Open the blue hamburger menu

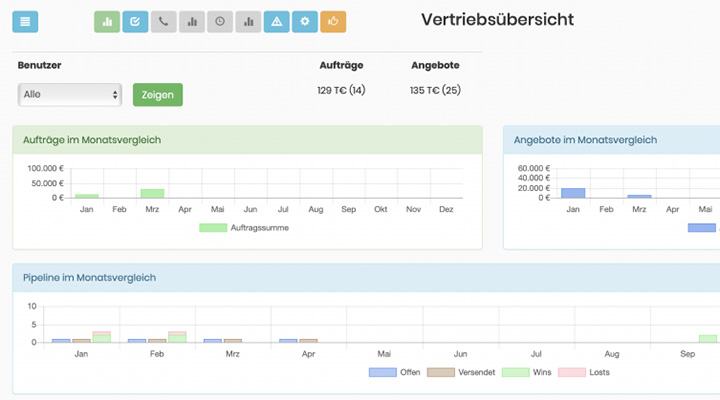tap(25, 21)
